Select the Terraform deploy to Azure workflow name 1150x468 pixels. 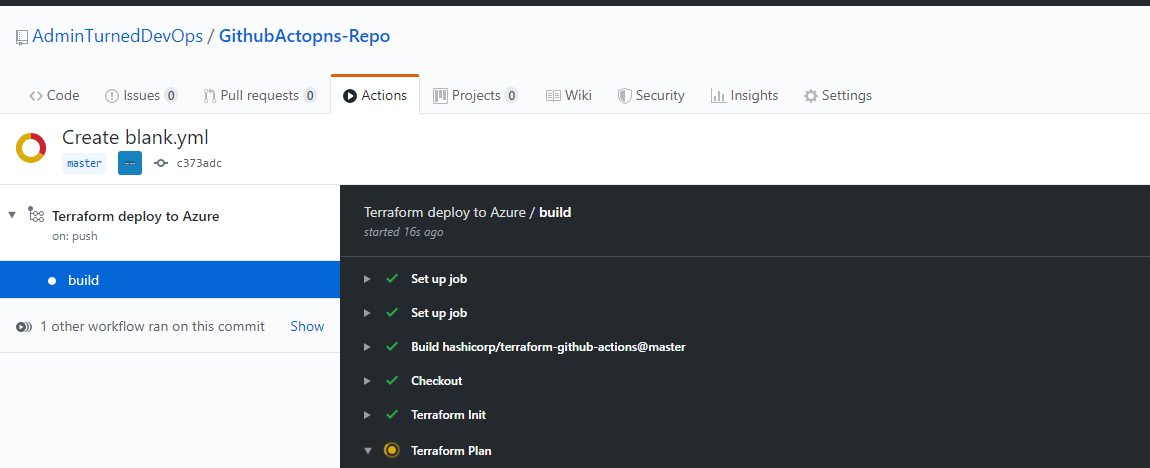[136, 216]
